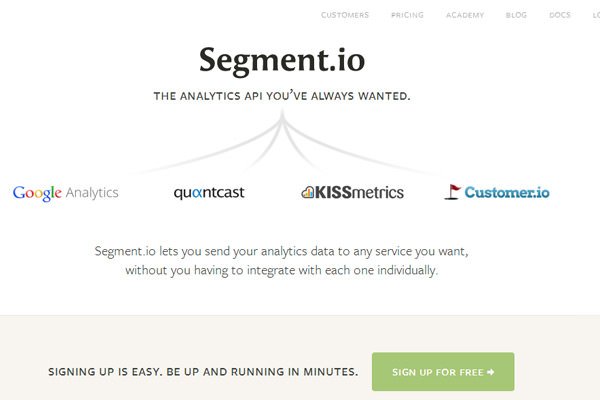
Task: Click the Customer.io logo text
Action: (507, 191)
